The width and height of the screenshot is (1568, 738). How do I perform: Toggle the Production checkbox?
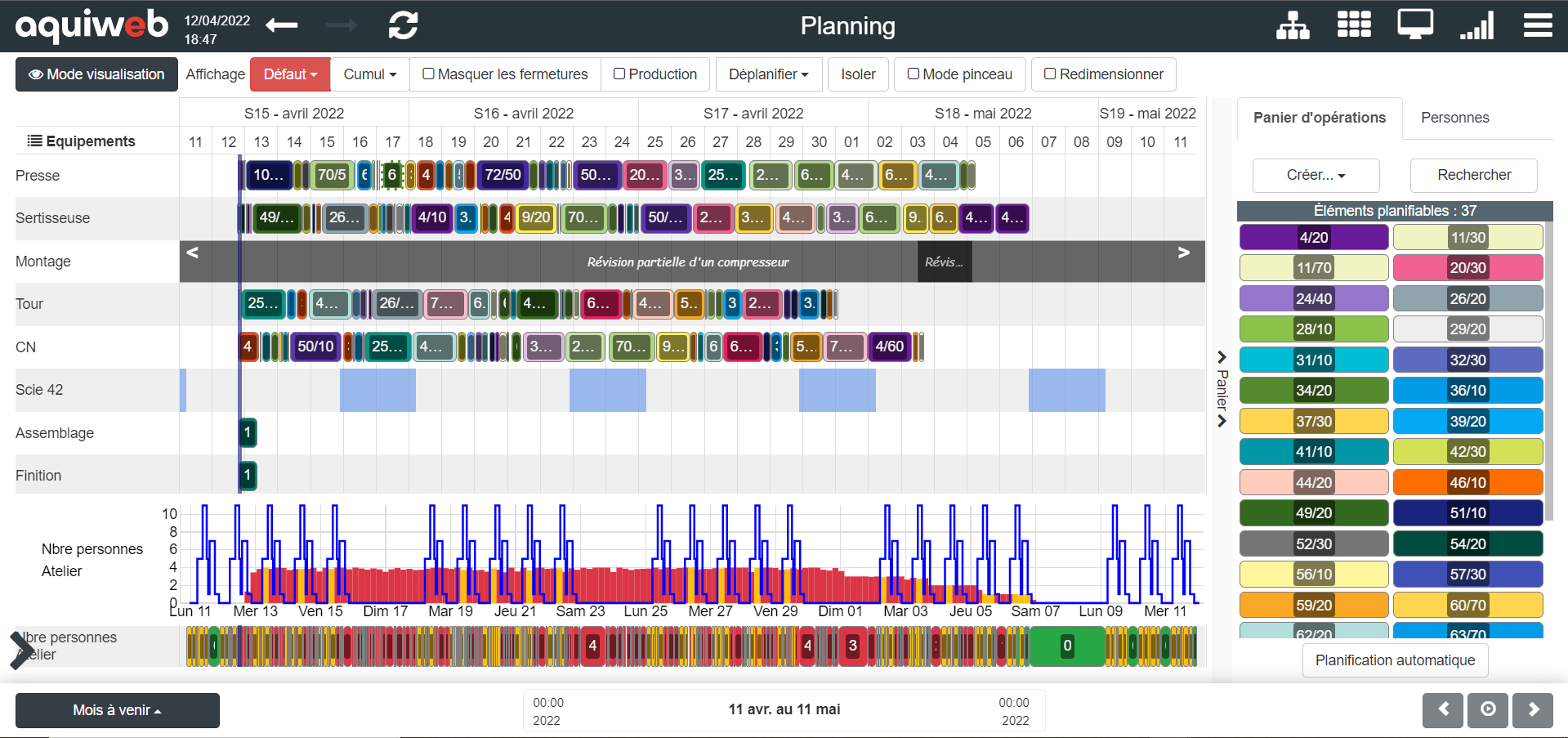point(619,74)
